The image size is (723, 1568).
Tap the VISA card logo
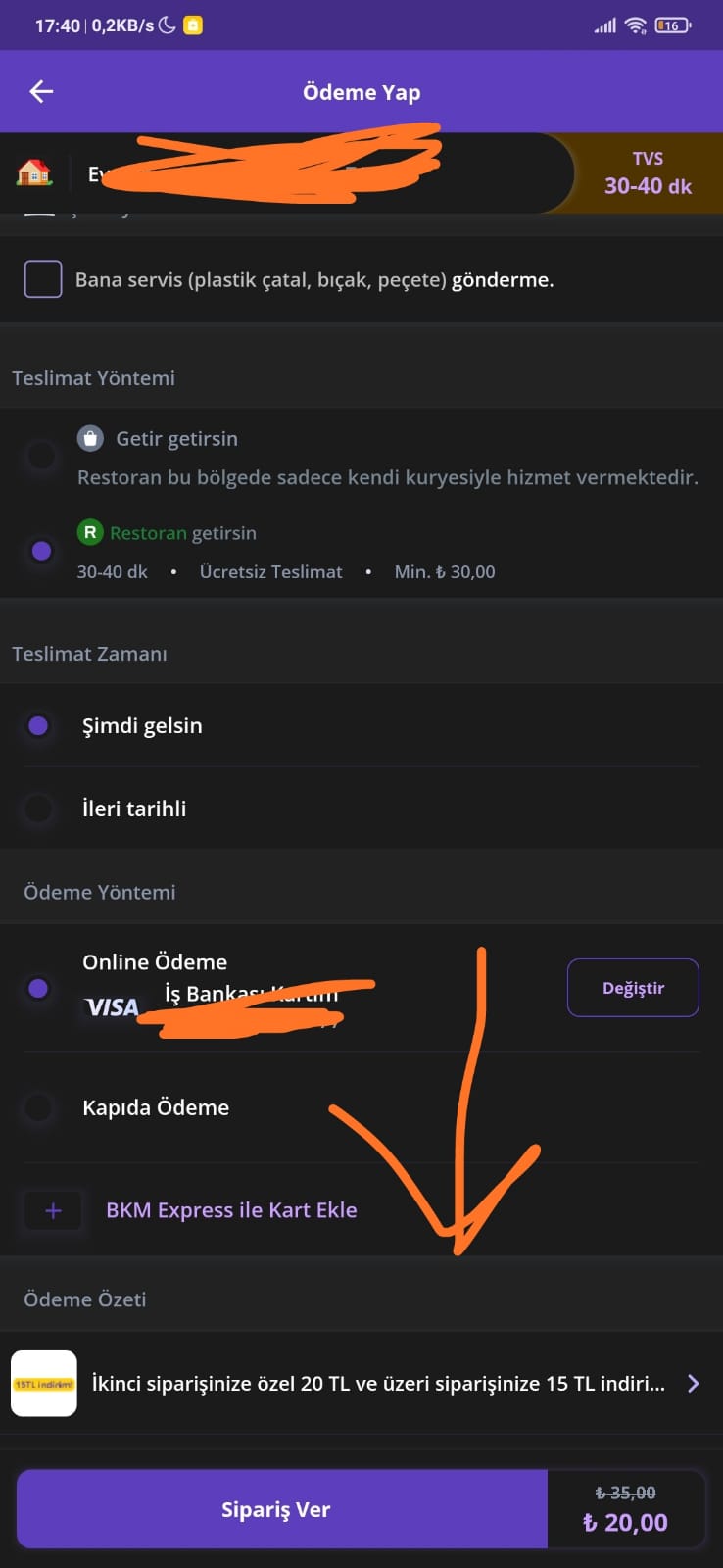click(112, 1007)
